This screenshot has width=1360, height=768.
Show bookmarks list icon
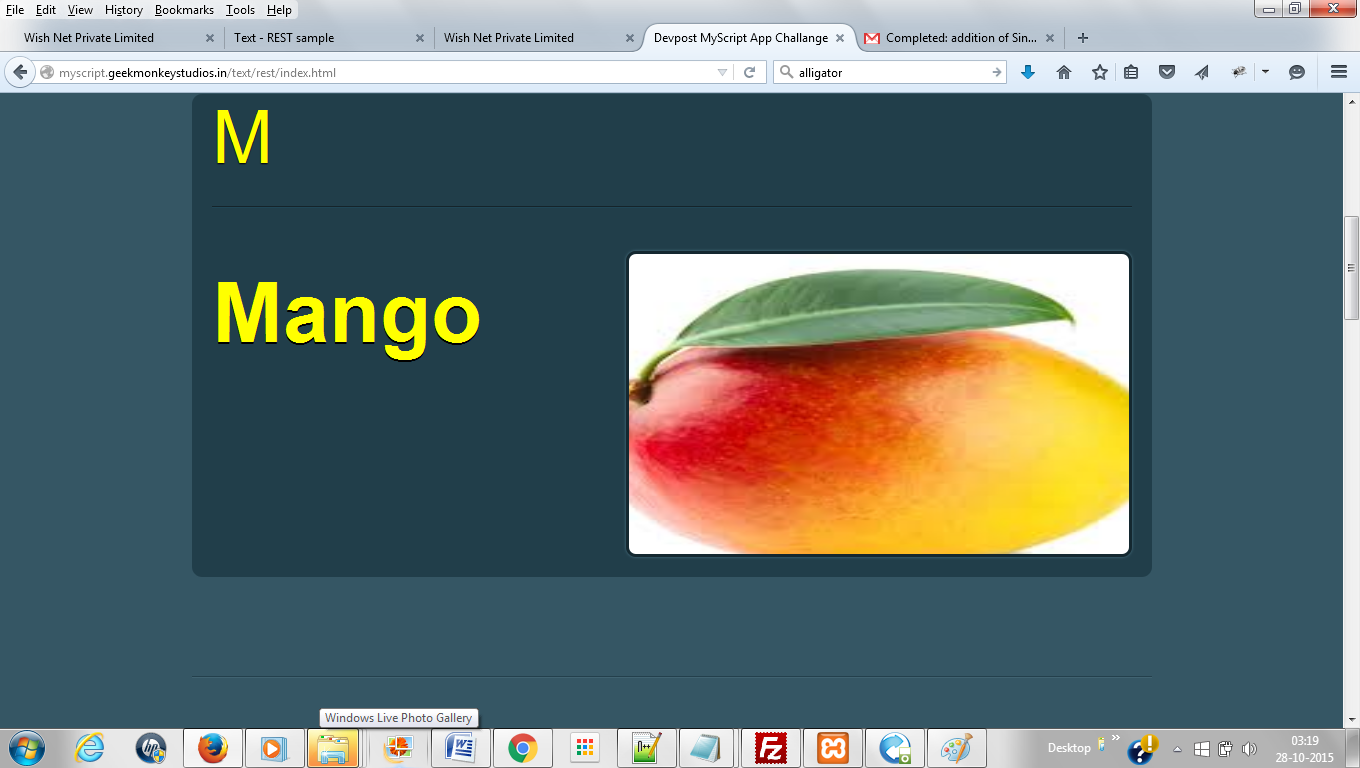(1131, 72)
